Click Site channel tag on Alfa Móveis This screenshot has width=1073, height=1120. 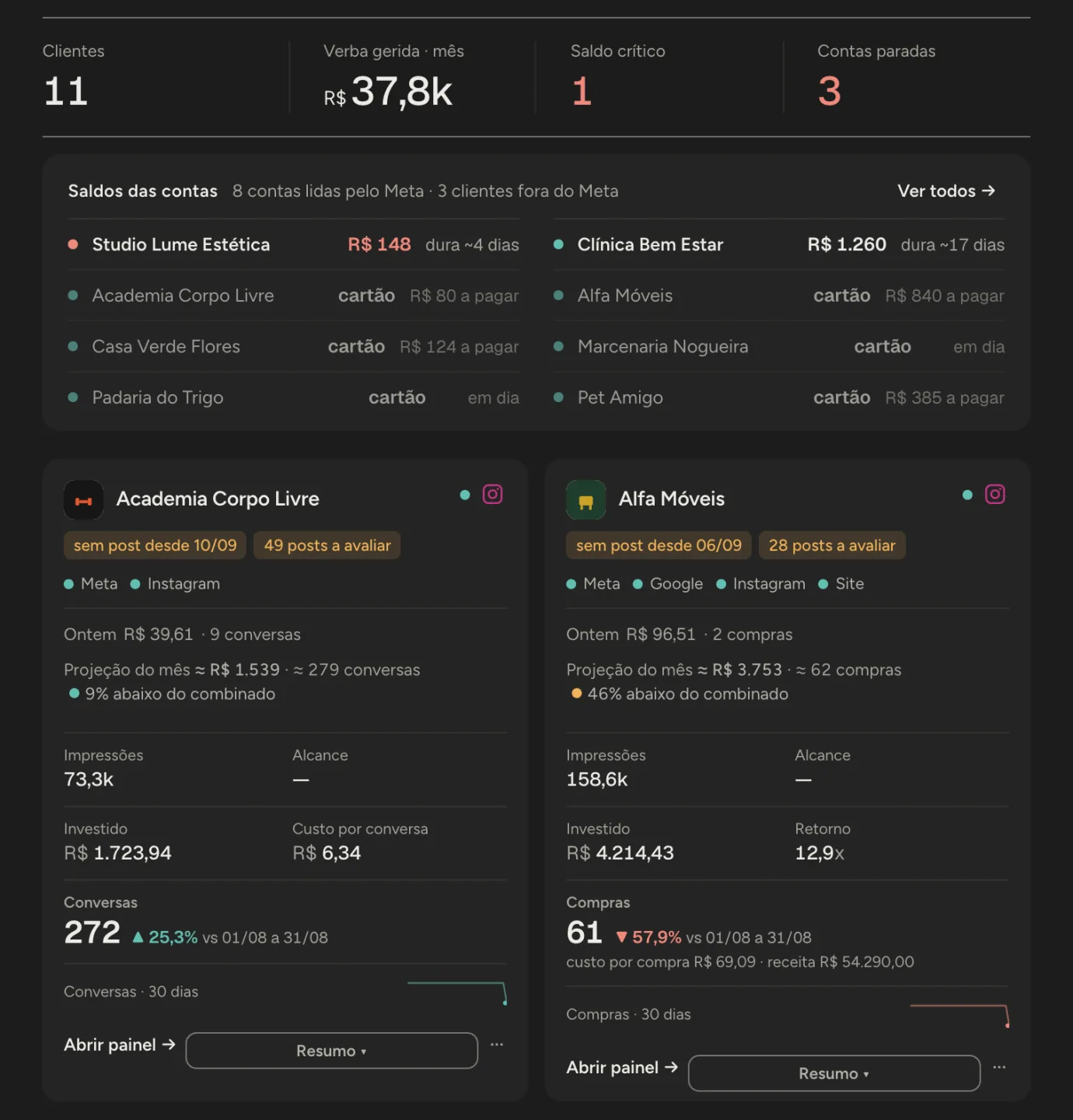click(x=841, y=584)
